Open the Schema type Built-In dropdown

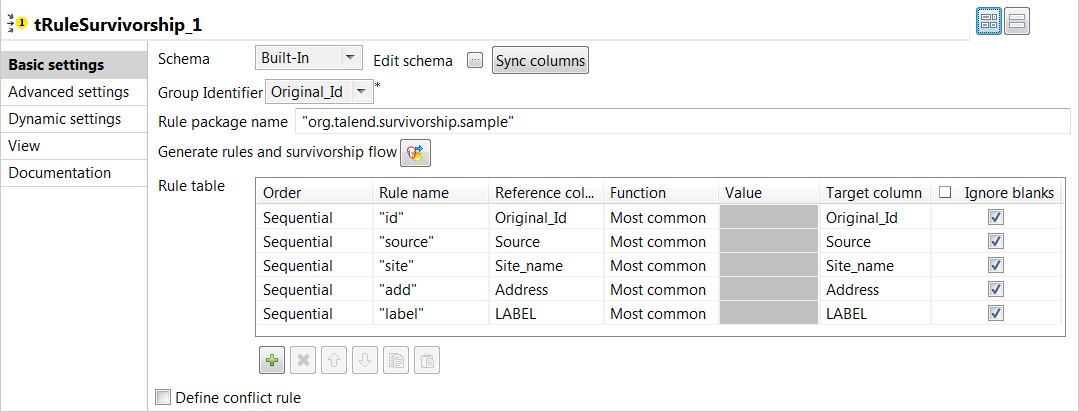coord(309,59)
